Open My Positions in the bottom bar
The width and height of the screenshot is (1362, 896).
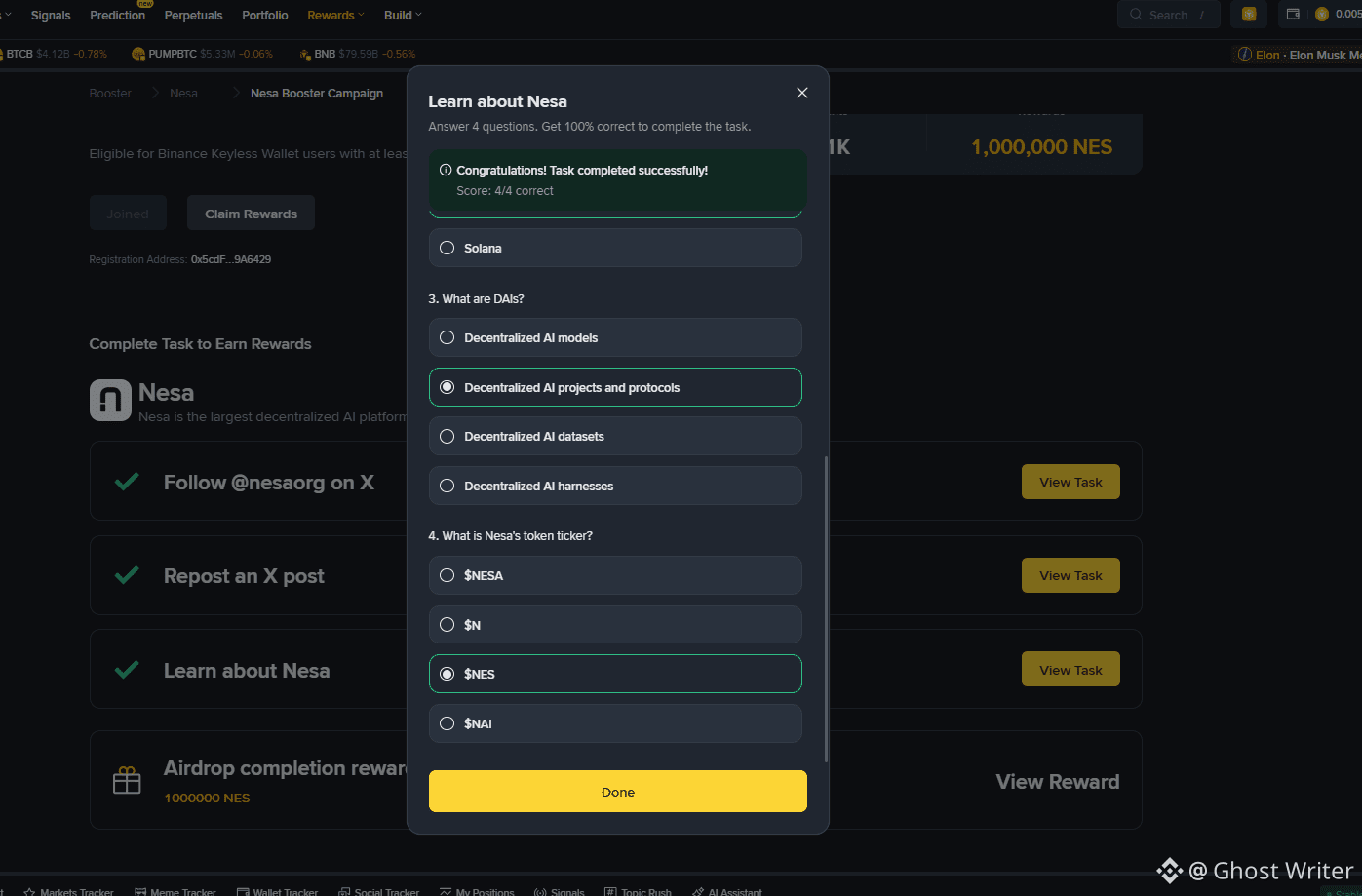coord(477,891)
